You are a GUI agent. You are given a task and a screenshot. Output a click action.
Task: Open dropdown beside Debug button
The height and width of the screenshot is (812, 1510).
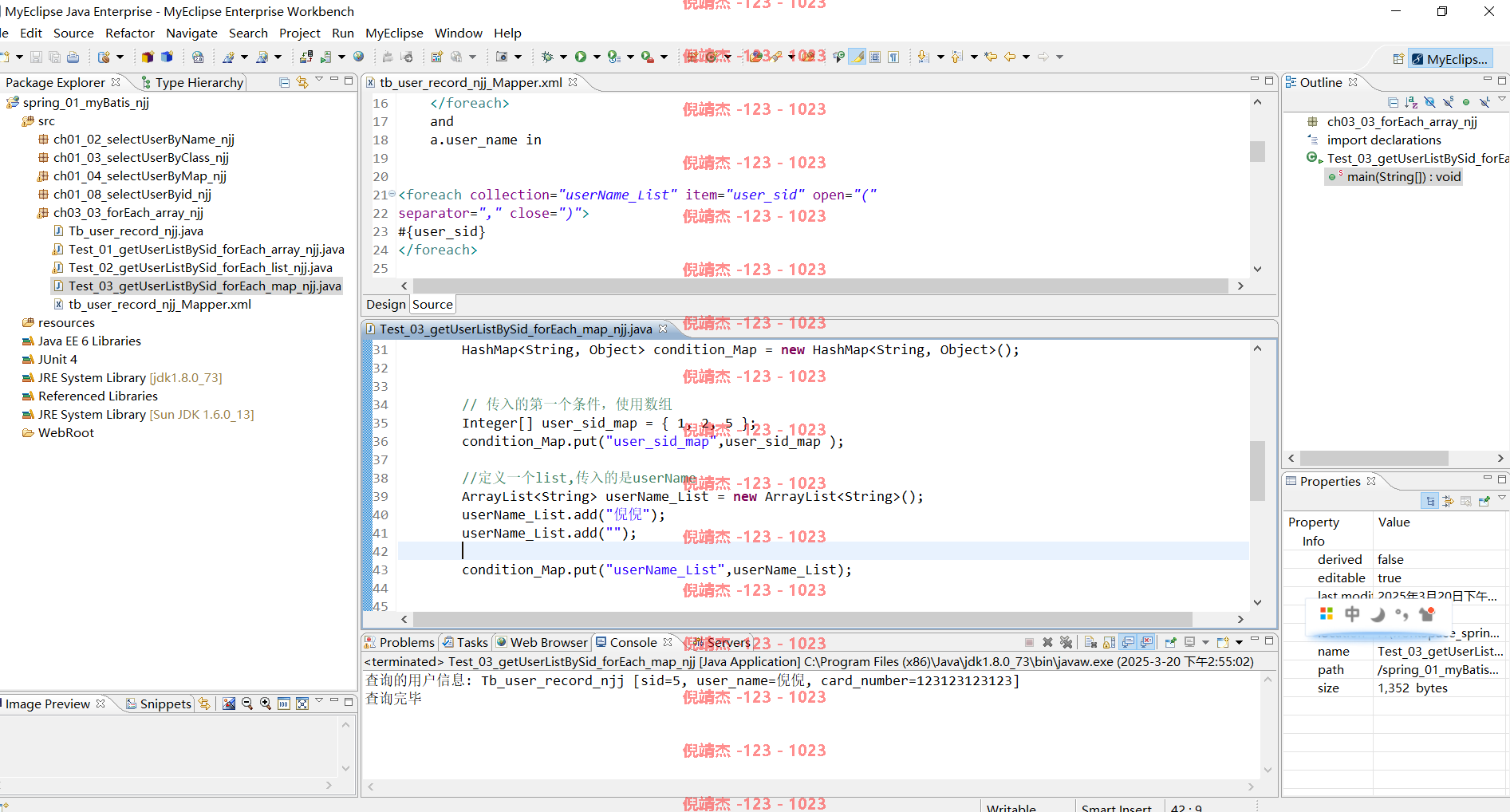coord(563,57)
